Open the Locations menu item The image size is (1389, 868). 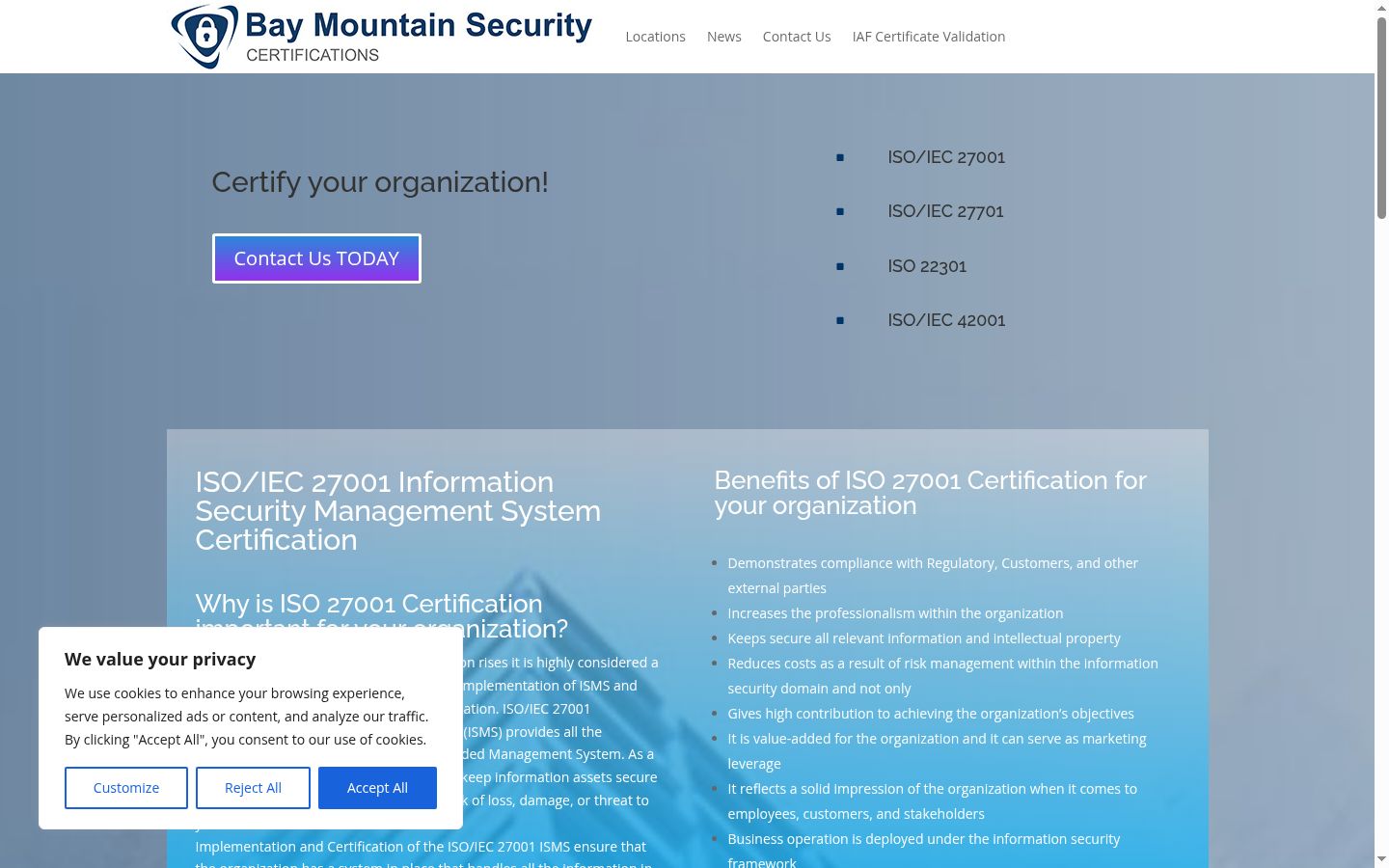[x=655, y=37]
